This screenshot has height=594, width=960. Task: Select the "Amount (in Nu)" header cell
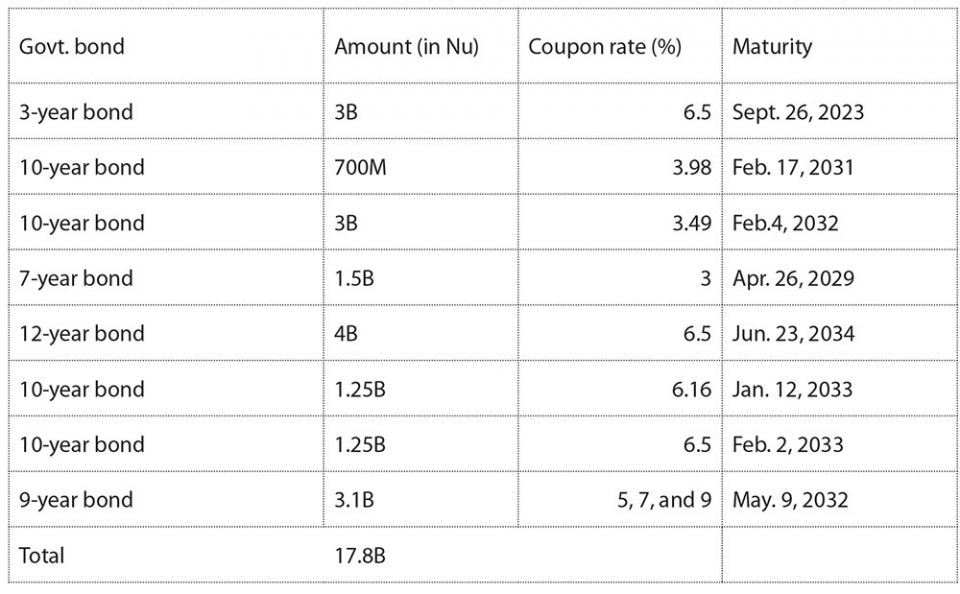(406, 47)
